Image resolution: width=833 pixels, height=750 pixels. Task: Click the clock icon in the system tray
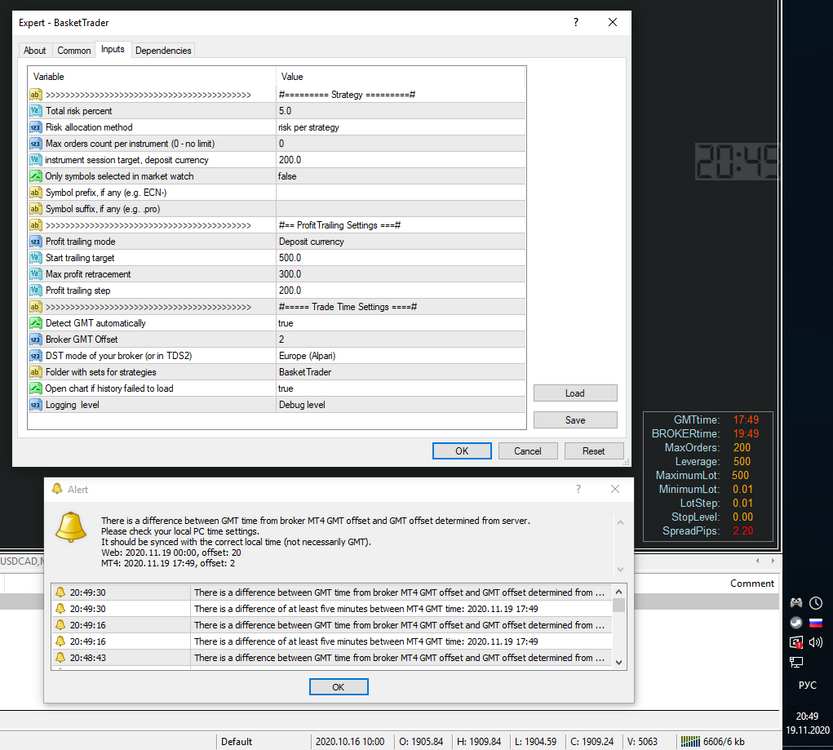(816, 603)
